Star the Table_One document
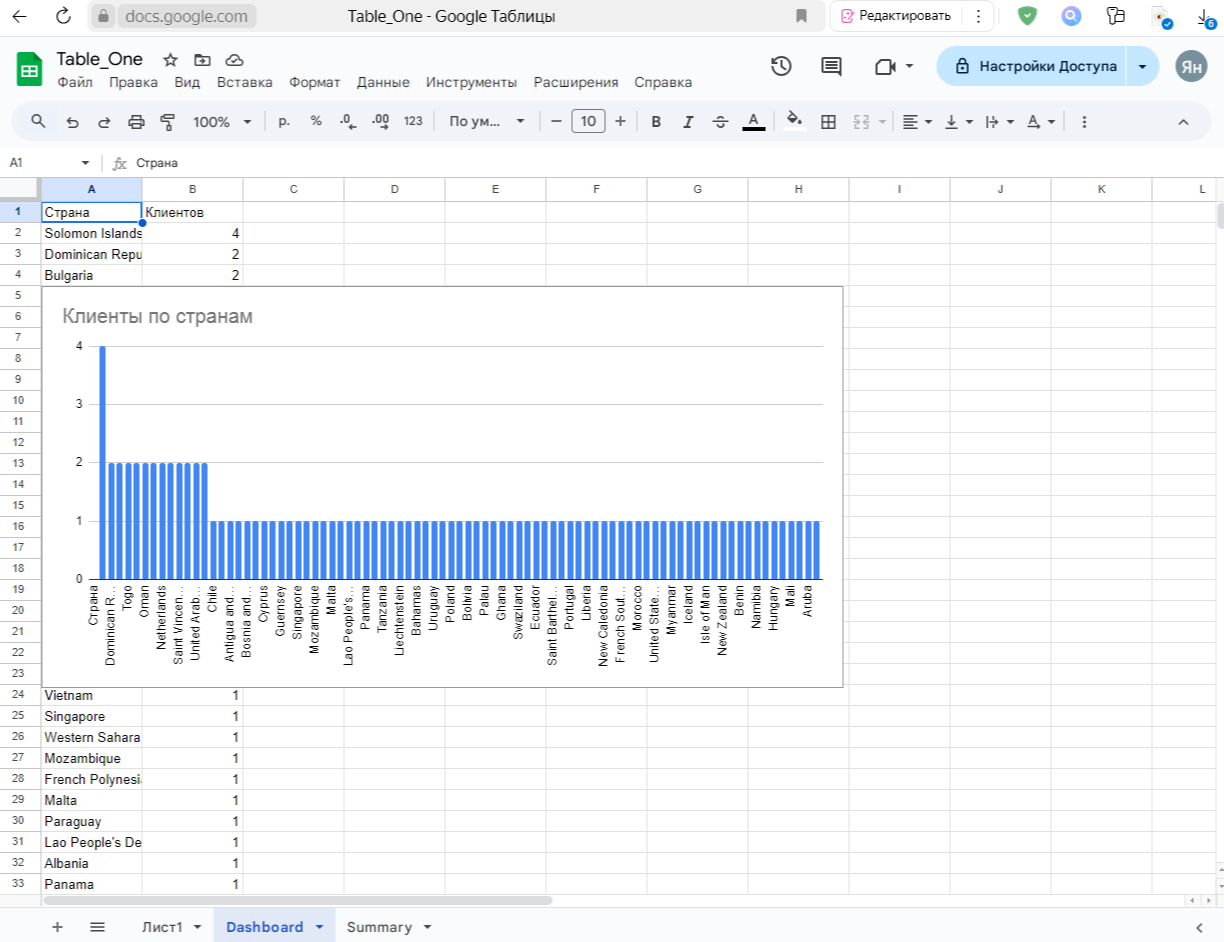1224x942 pixels. click(x=171, y=60)
